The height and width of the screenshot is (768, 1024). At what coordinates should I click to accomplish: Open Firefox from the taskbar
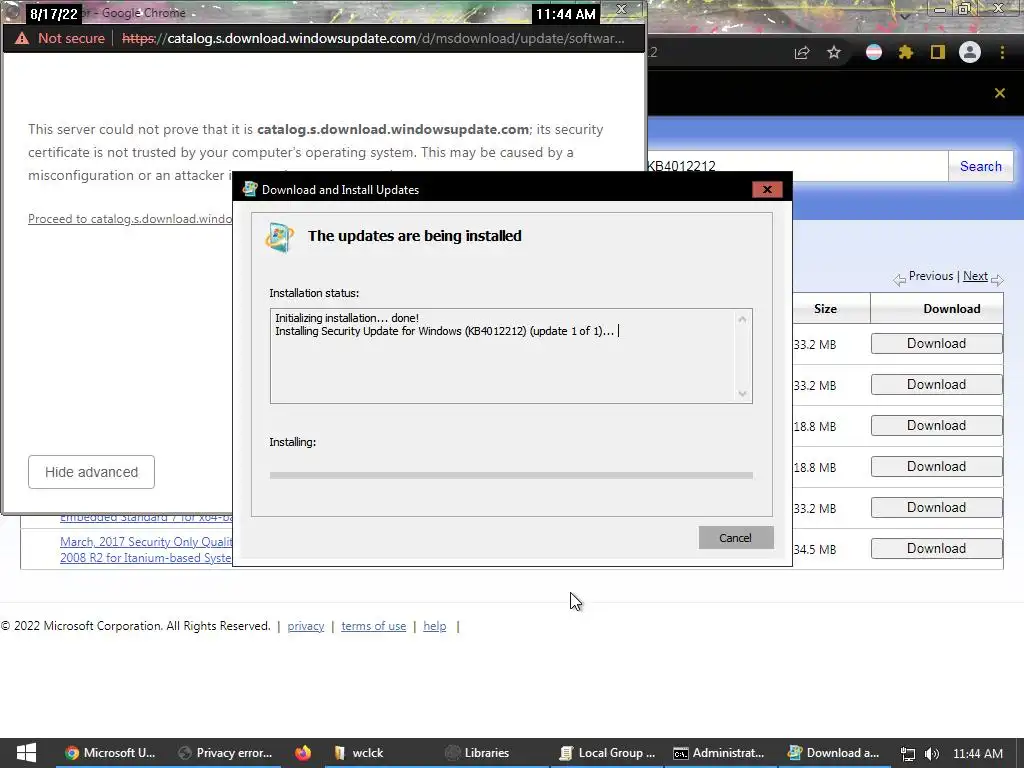(303, 753)
